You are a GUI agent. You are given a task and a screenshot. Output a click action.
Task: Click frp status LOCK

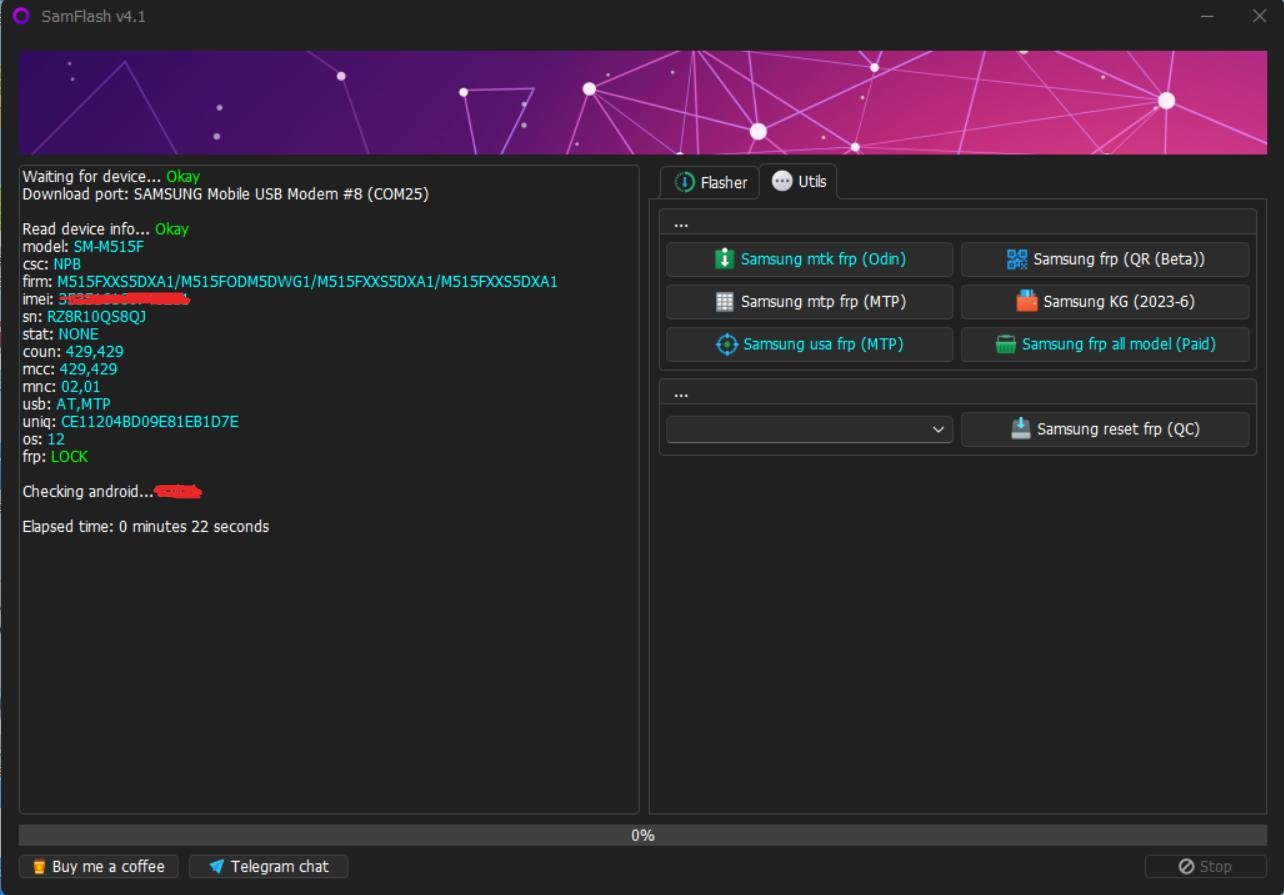coord(69,457)
